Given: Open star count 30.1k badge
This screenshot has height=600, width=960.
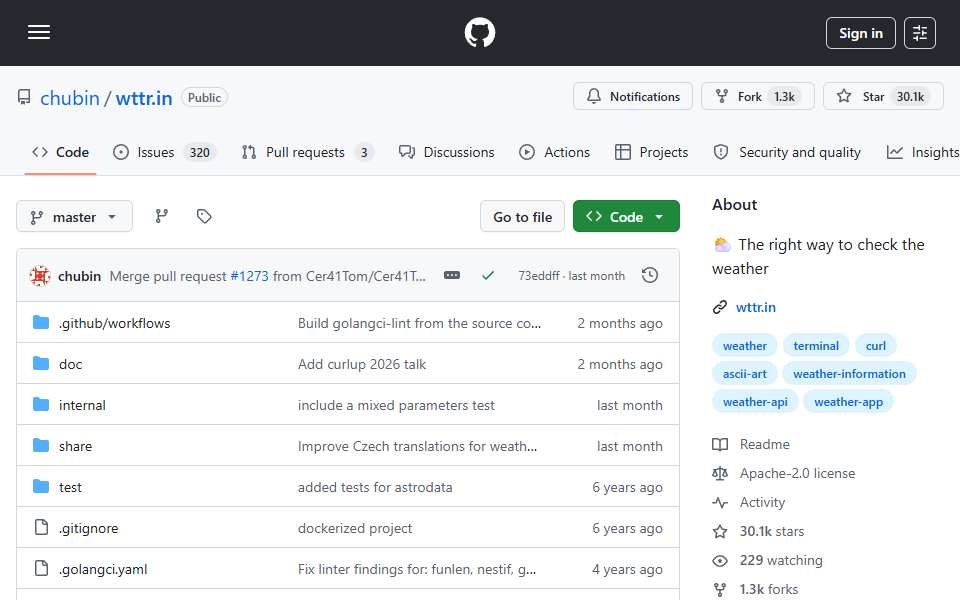Looking at the screenshot, I should click(910, 97).
